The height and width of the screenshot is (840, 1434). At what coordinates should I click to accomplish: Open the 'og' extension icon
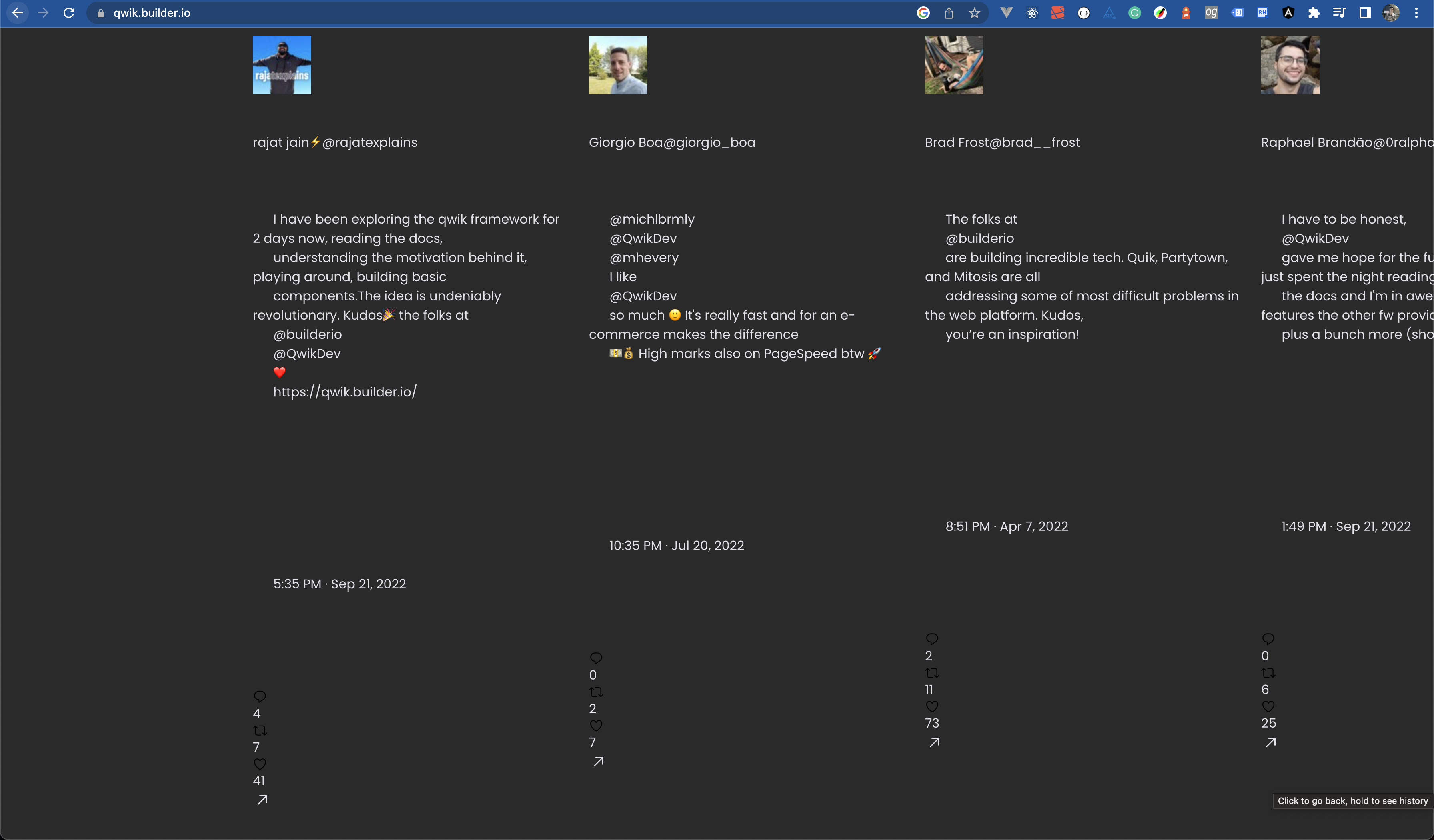point(1211,13)
